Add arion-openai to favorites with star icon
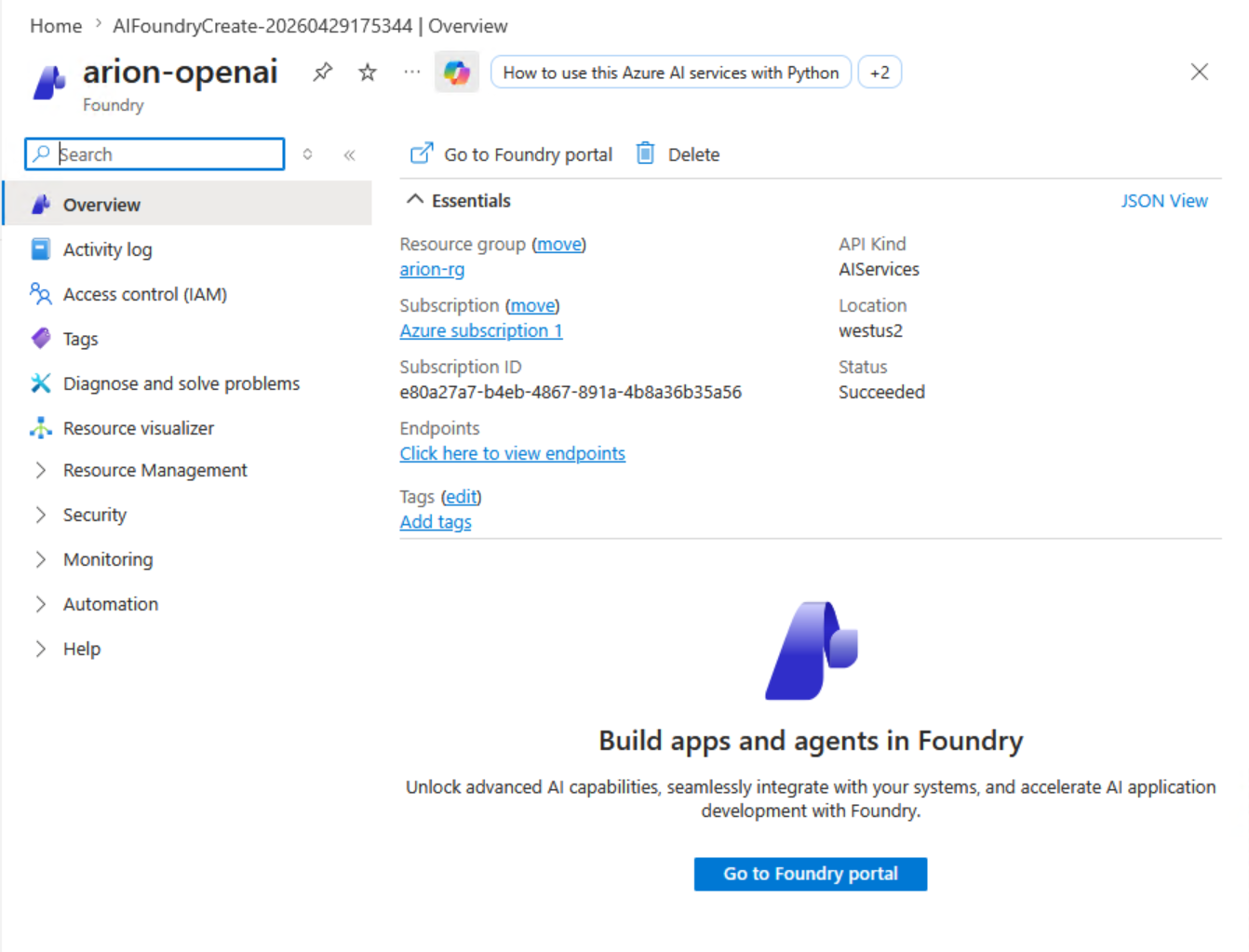The image size is (1249, 952). click(x=368, y=72)
